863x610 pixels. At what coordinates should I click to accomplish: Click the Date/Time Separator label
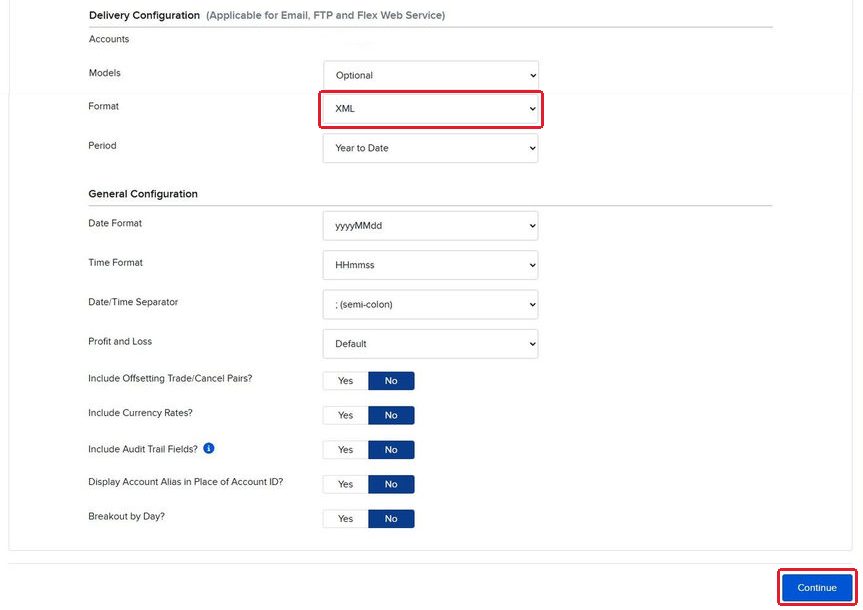point(133,302)
